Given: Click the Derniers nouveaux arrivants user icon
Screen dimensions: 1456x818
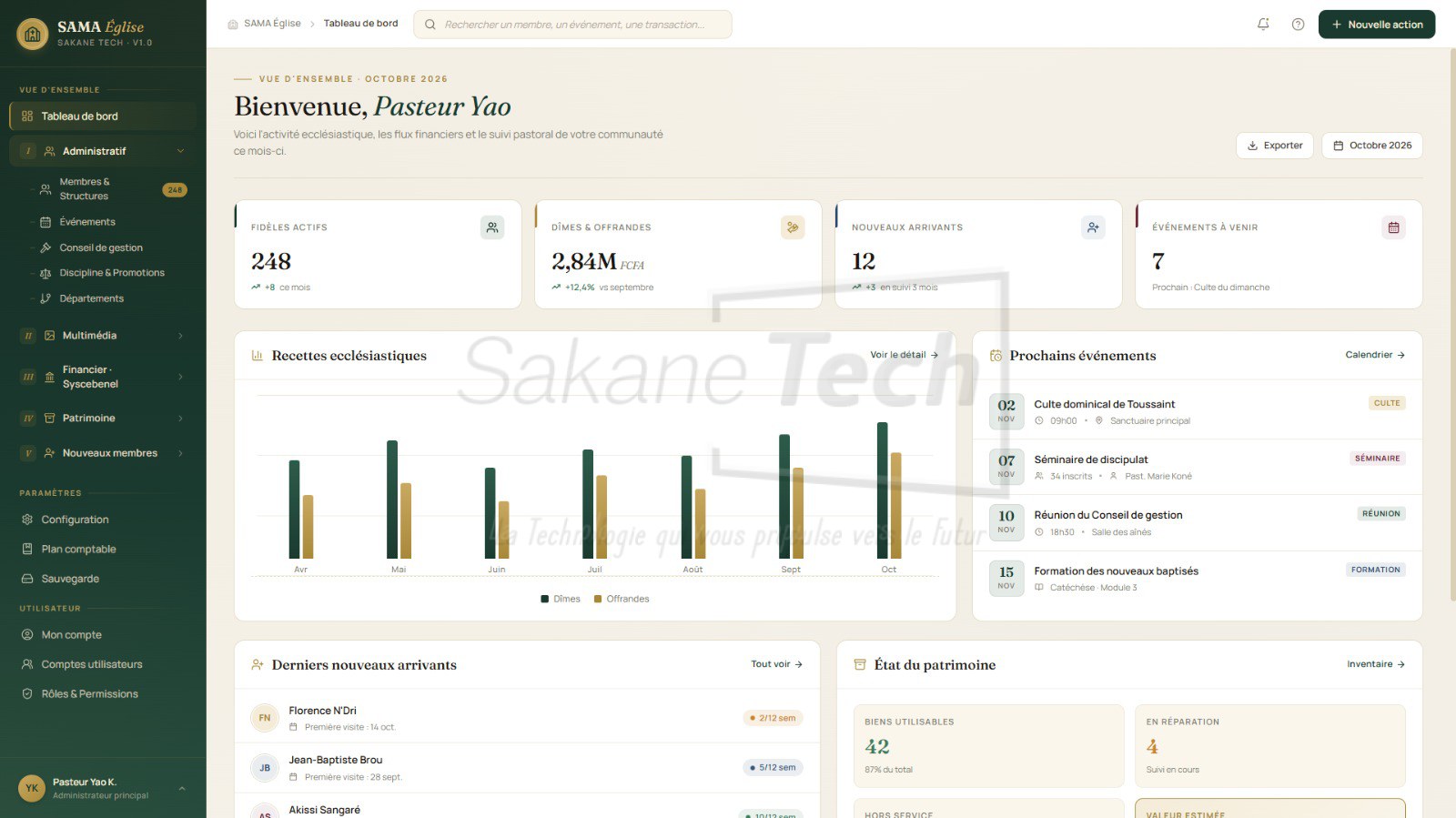Looking at the screenshot, I should point(258,665).
